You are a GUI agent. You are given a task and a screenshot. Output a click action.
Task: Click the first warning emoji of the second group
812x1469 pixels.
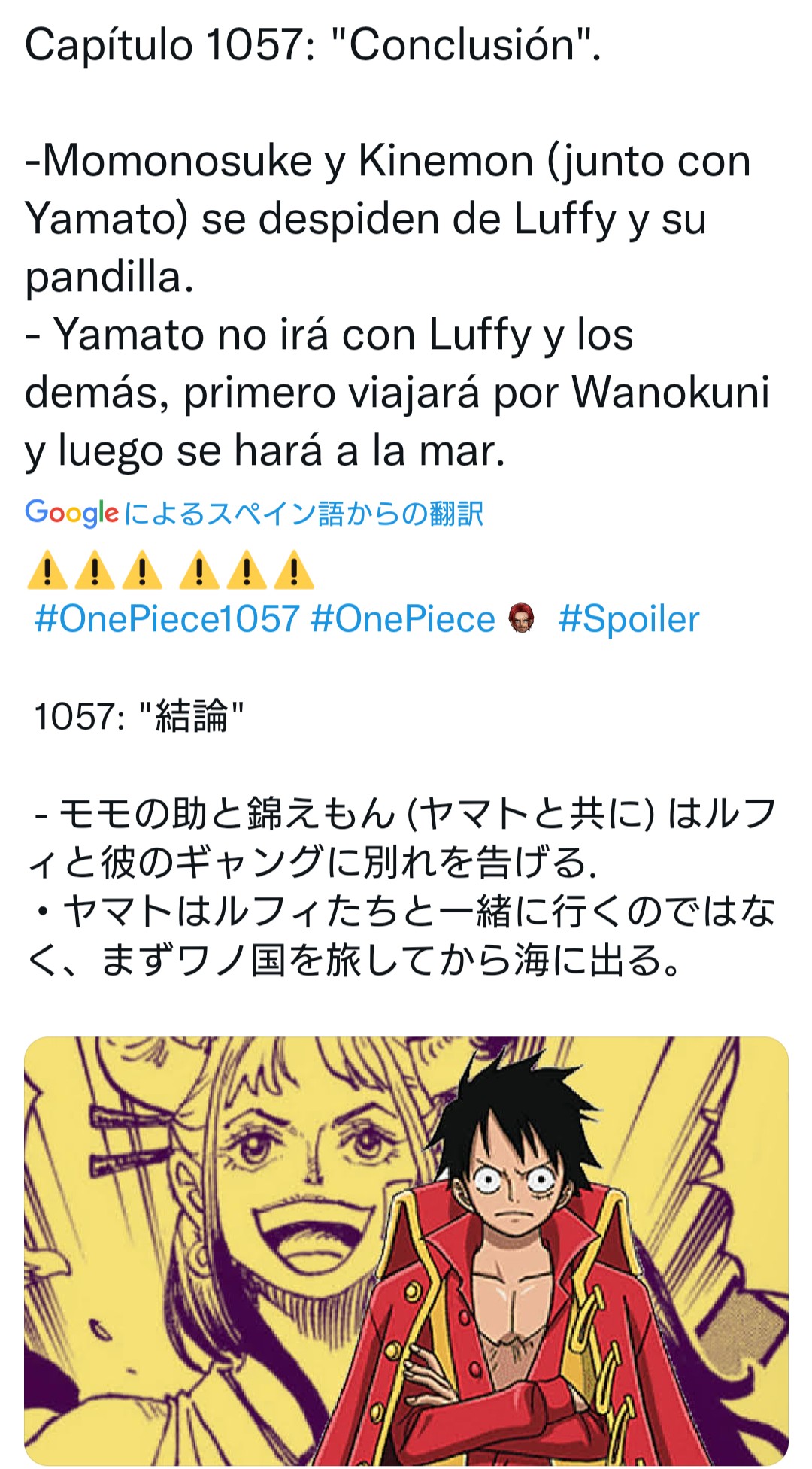pos(199,569)
